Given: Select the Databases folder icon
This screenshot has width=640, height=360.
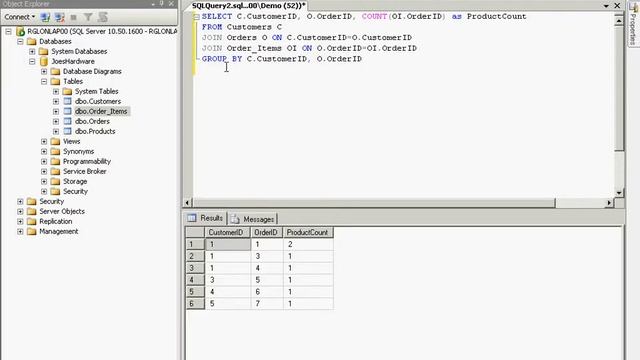Looking at the screenshot, I should pyautogui.click(x=31, y=42).
